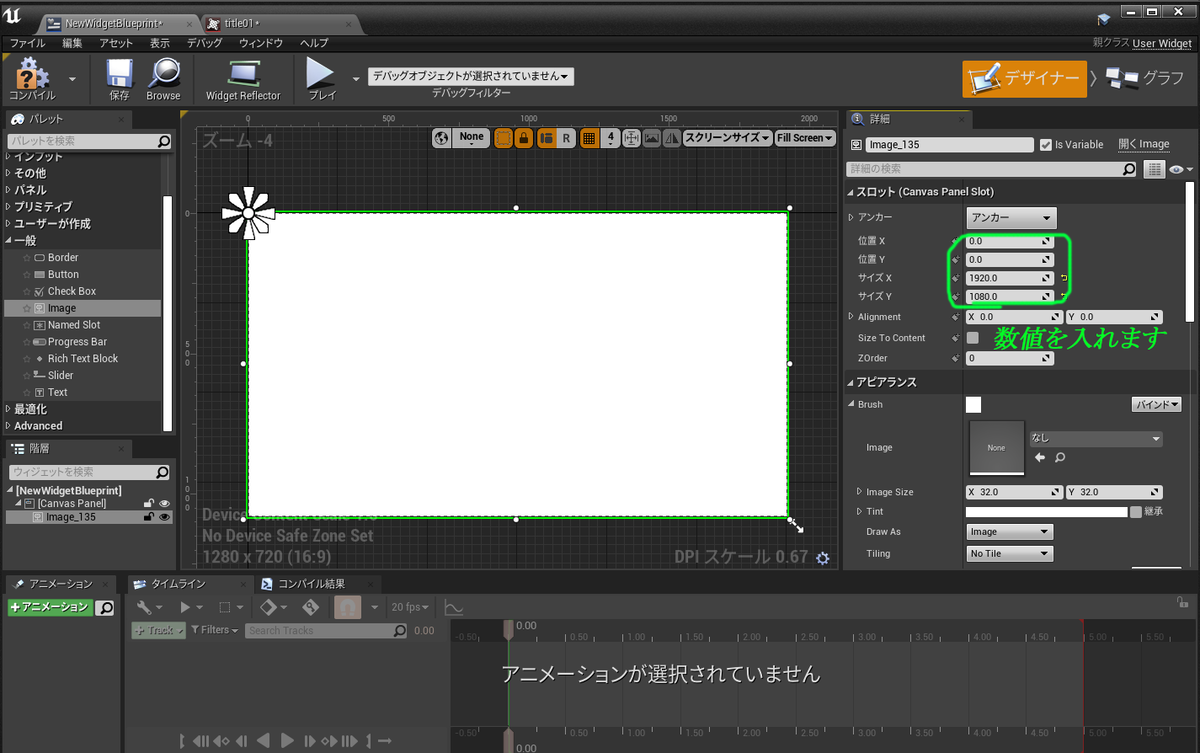Click the Search Tracks field
The height and width of the screenshot is (753, 1200).
pyautogui.click(x=326, y=630)
